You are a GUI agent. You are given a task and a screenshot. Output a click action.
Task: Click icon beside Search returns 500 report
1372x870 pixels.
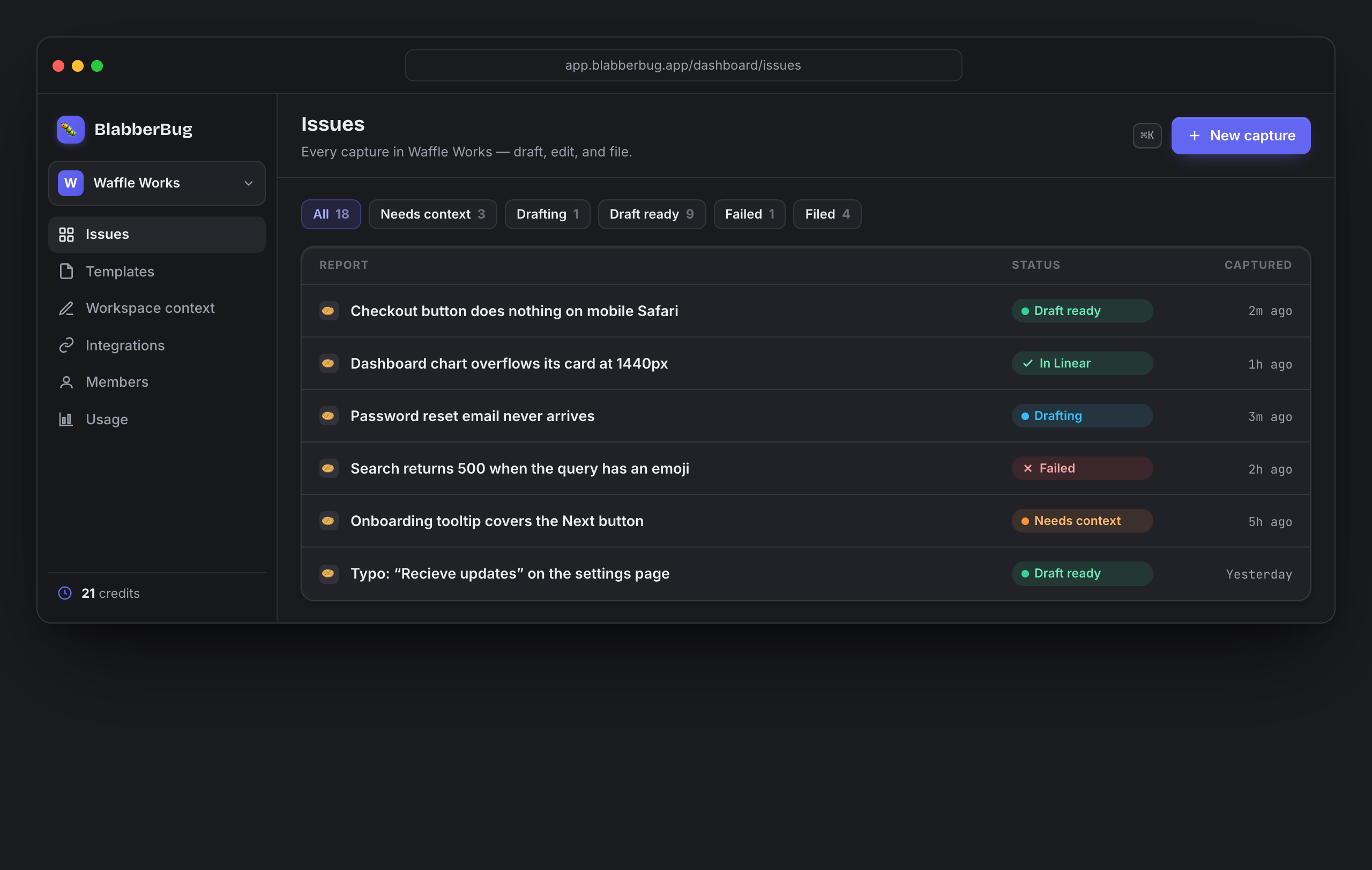pyautogui.click(x=328, y=468)
